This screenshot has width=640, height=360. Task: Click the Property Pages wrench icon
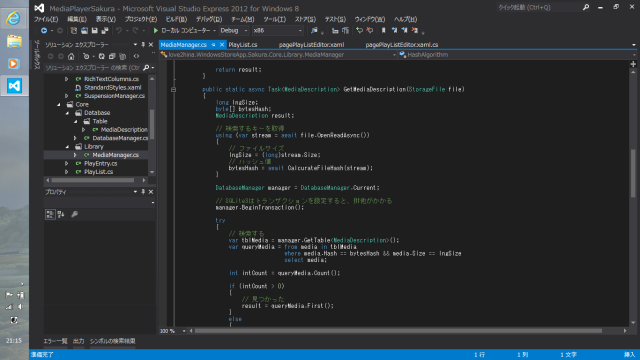click(x=74, y=214)
